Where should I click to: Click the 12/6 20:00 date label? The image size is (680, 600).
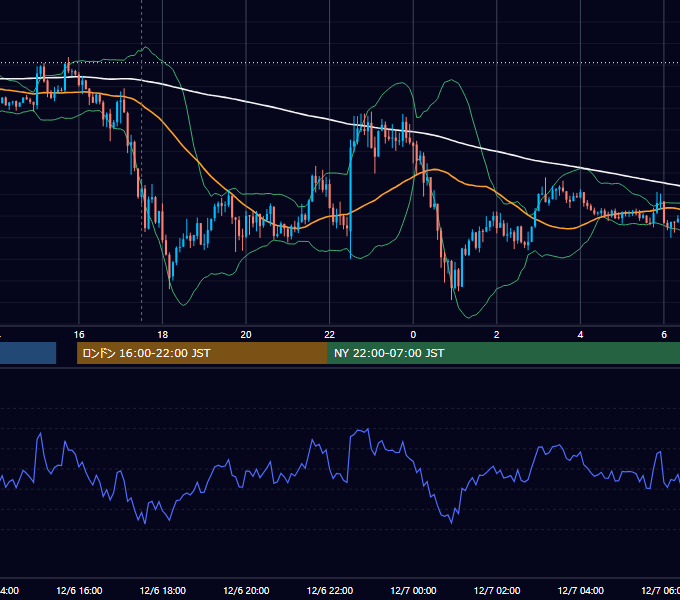tap(246, 590)
